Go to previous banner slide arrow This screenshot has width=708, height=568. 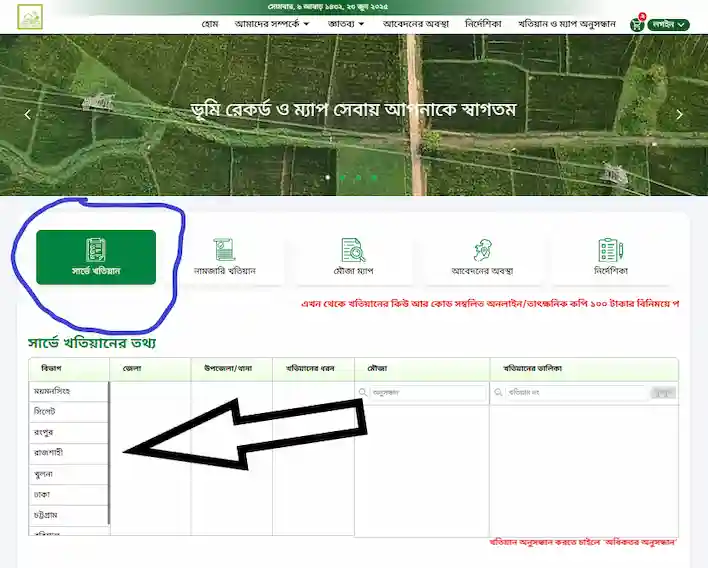coord(28,115)
